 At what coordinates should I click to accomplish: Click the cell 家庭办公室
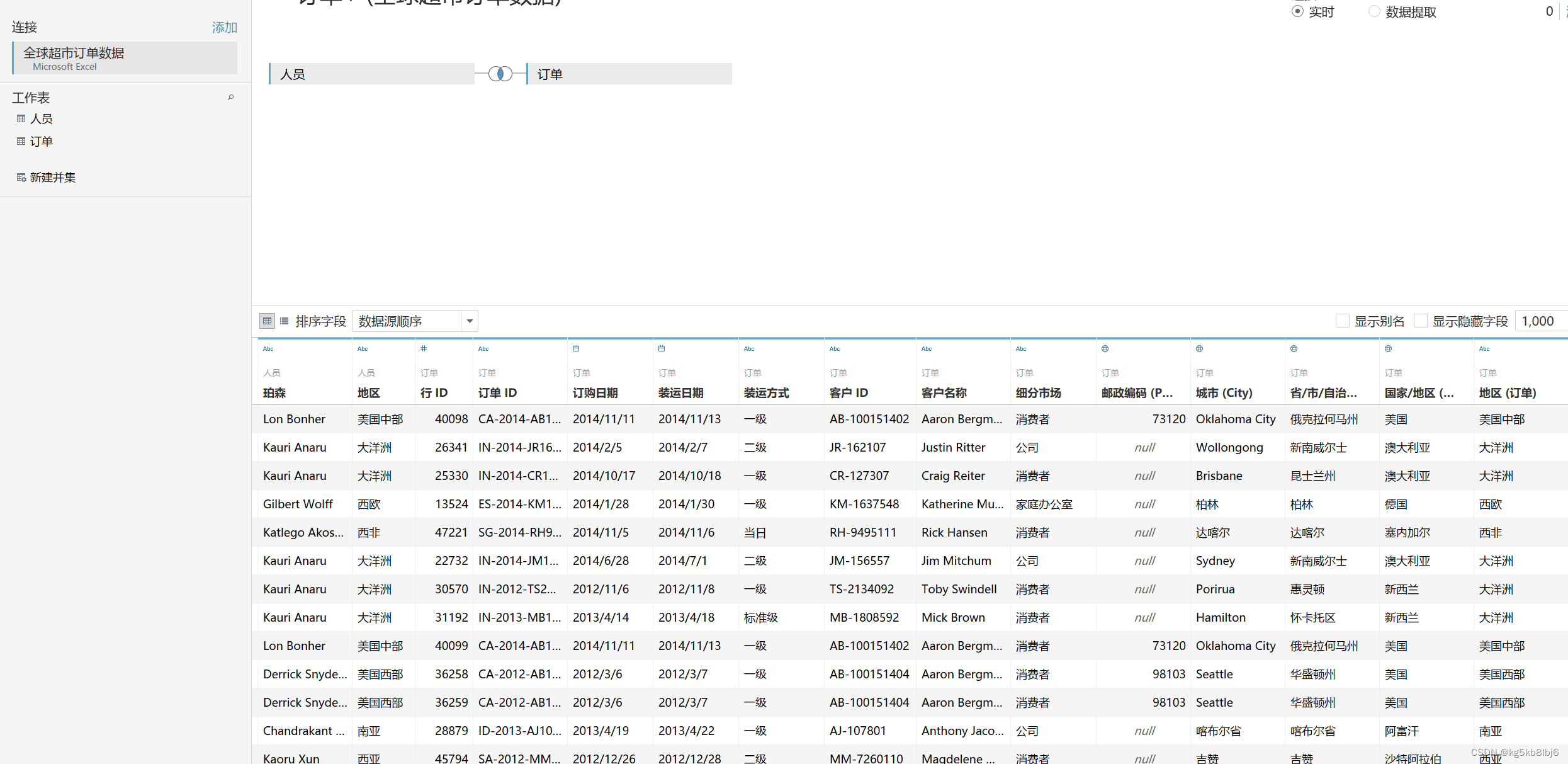(1044, 504)
